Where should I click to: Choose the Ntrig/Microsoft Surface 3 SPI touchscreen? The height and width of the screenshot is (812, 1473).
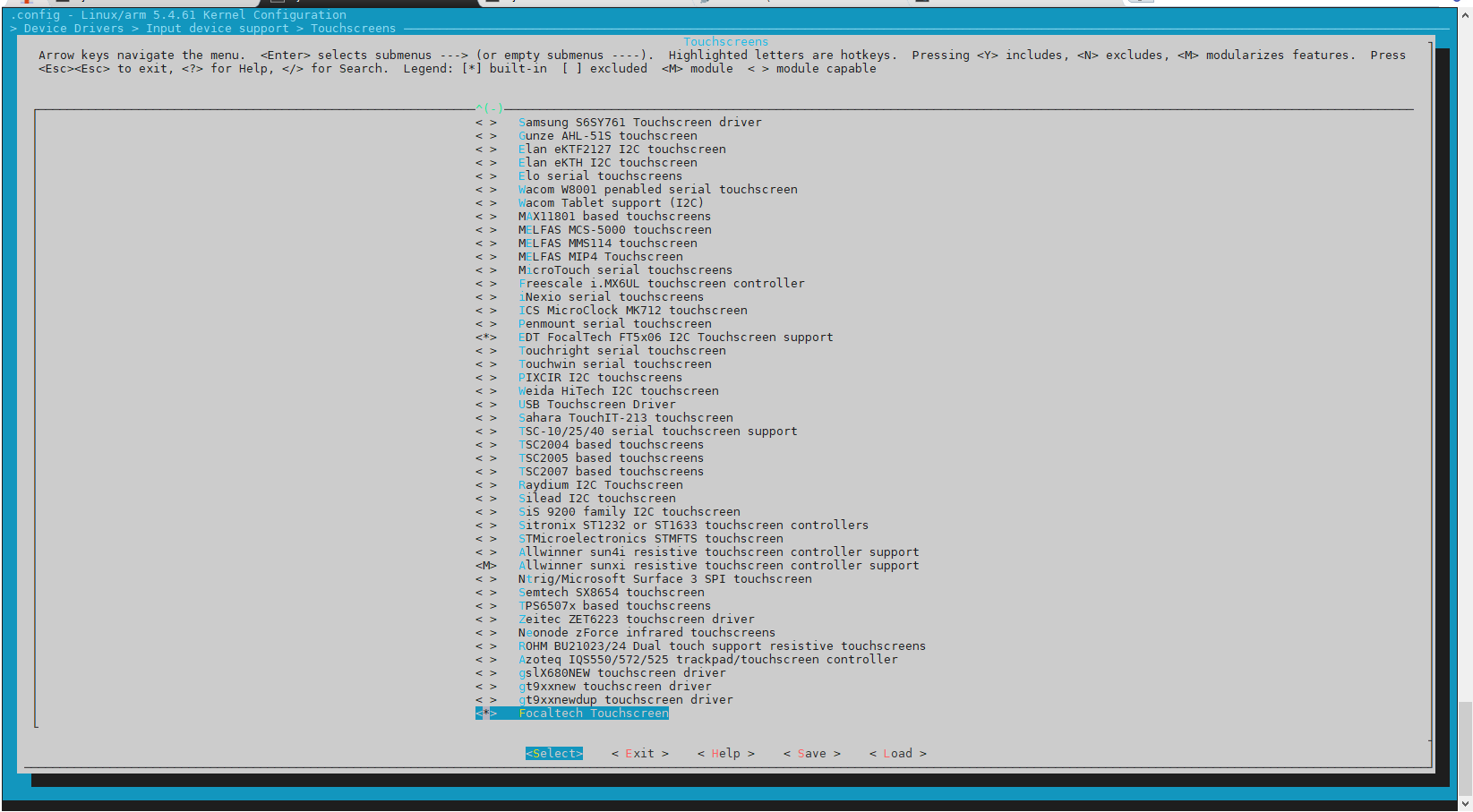[x=664, y=579]
